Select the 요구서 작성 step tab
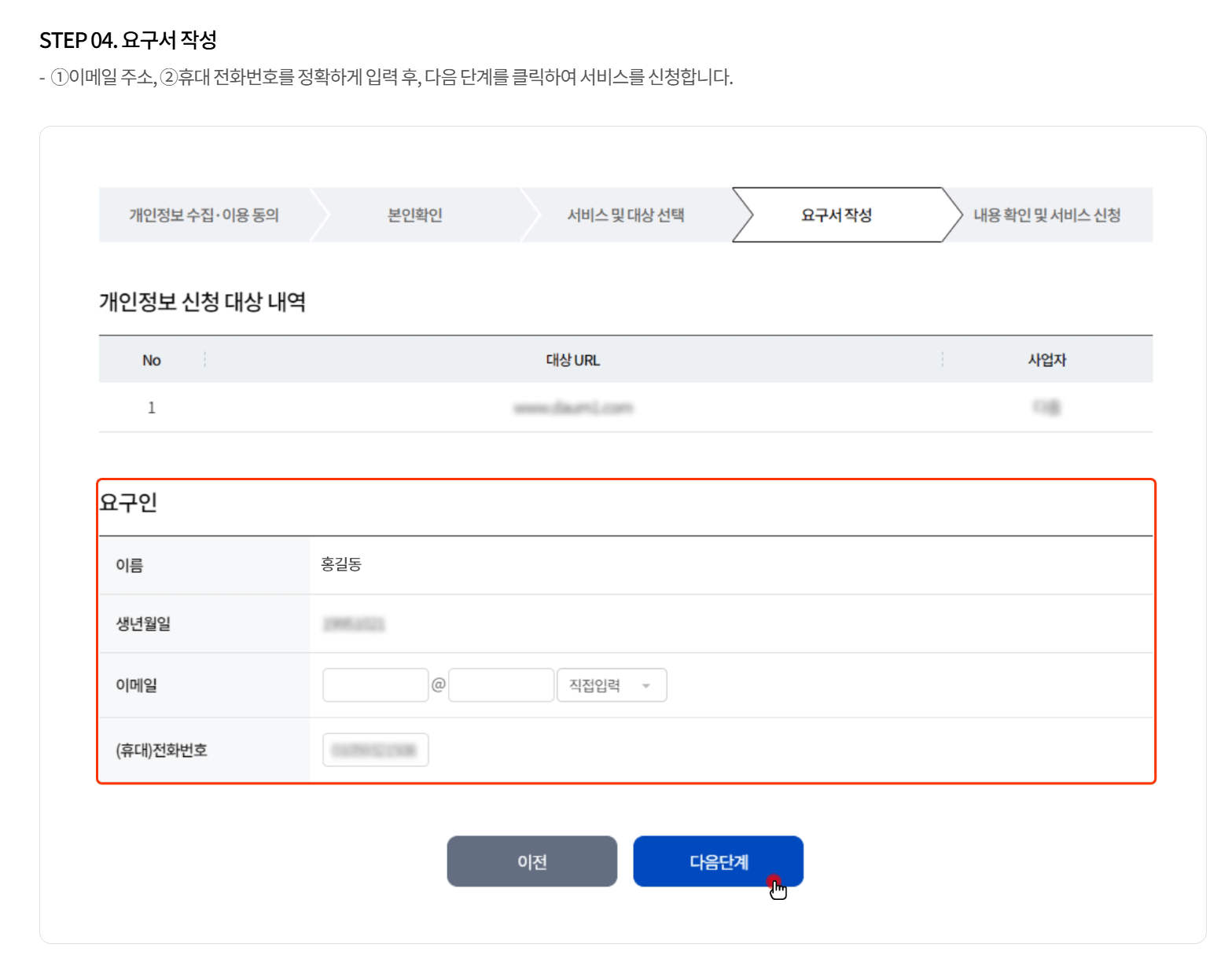Viewport: 1232px width, 973px height. tap(836, 215)
